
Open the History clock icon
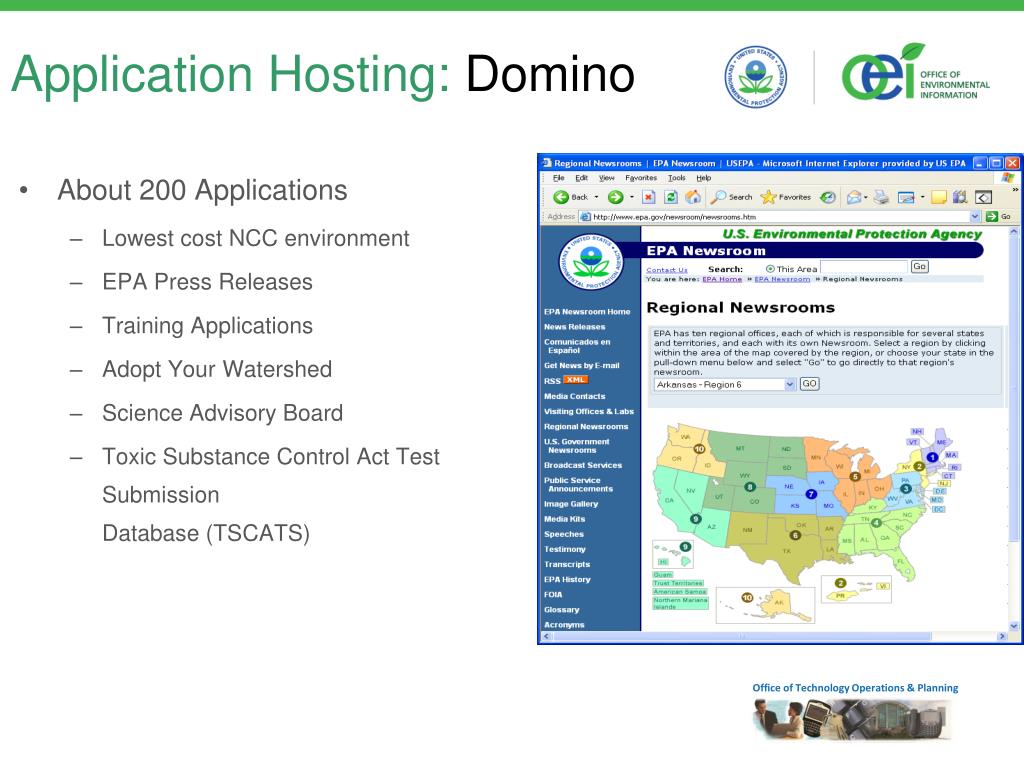(x=828, y=197)
